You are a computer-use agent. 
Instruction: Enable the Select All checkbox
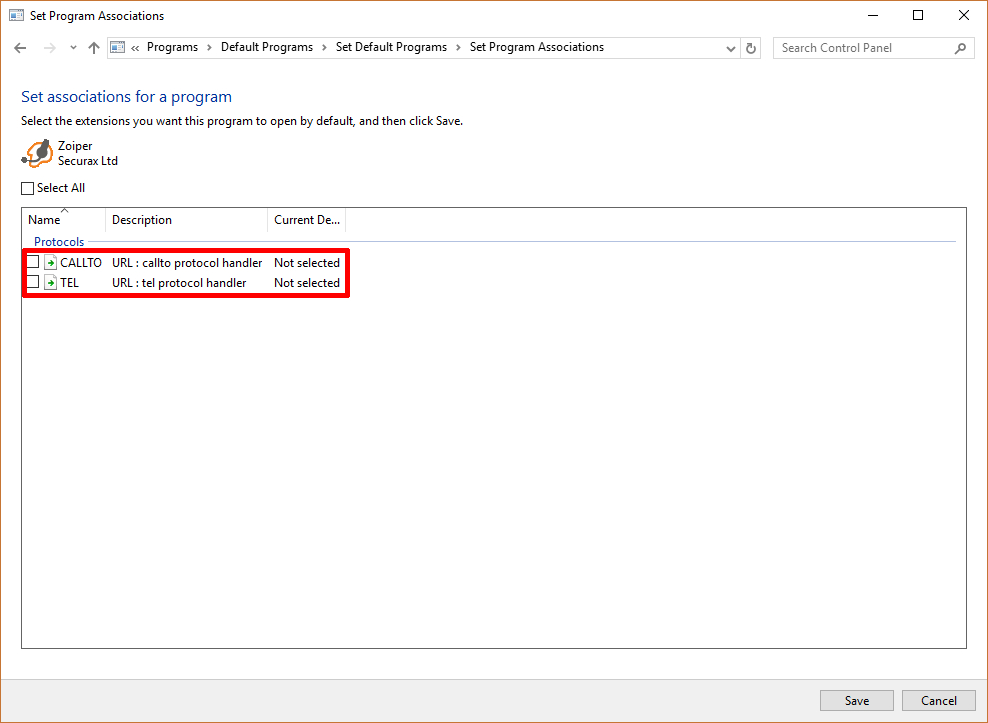(x=28, y=188)
